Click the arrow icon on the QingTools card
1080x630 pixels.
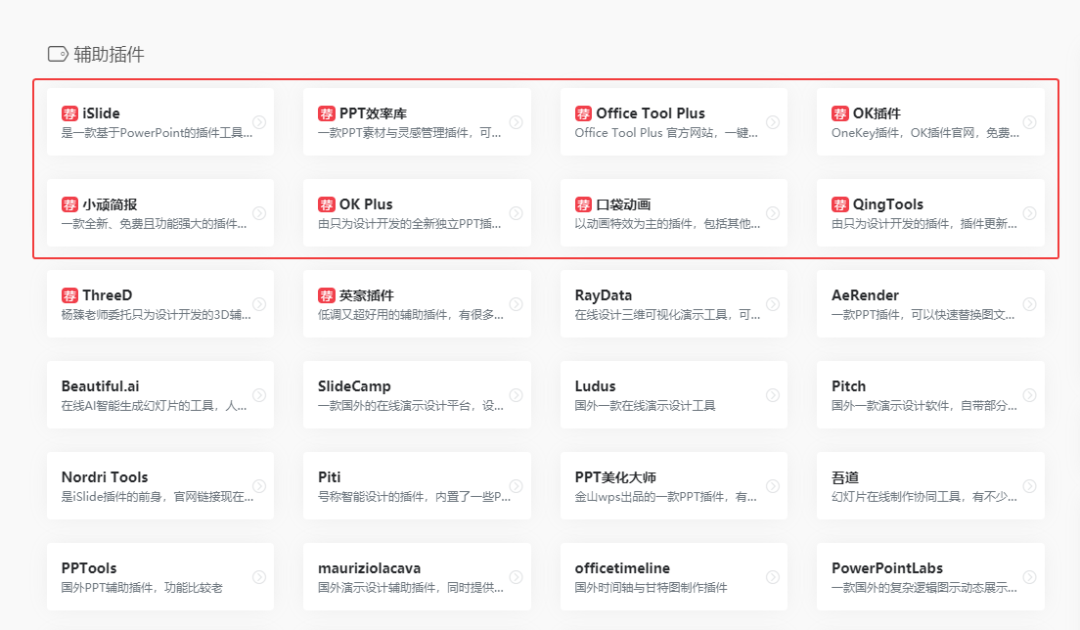(1030, 213)
